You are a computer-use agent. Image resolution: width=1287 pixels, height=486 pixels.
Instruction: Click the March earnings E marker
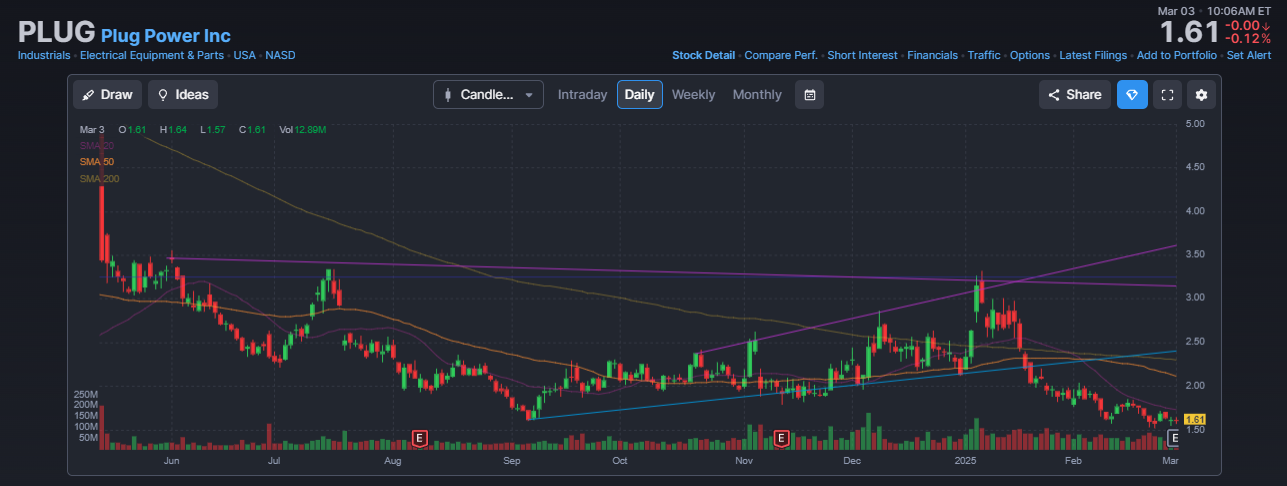click(1174, 437)
